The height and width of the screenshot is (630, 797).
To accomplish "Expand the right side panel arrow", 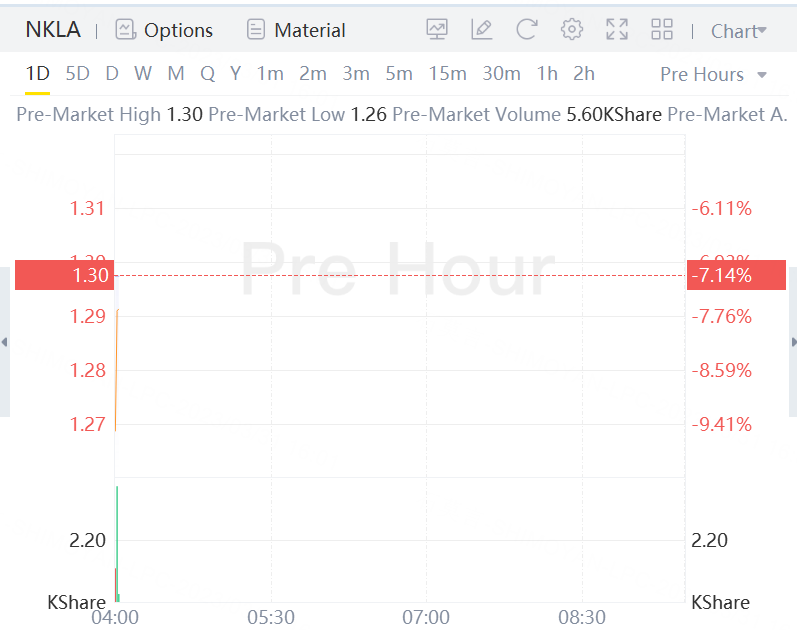I will click(793, 342).
